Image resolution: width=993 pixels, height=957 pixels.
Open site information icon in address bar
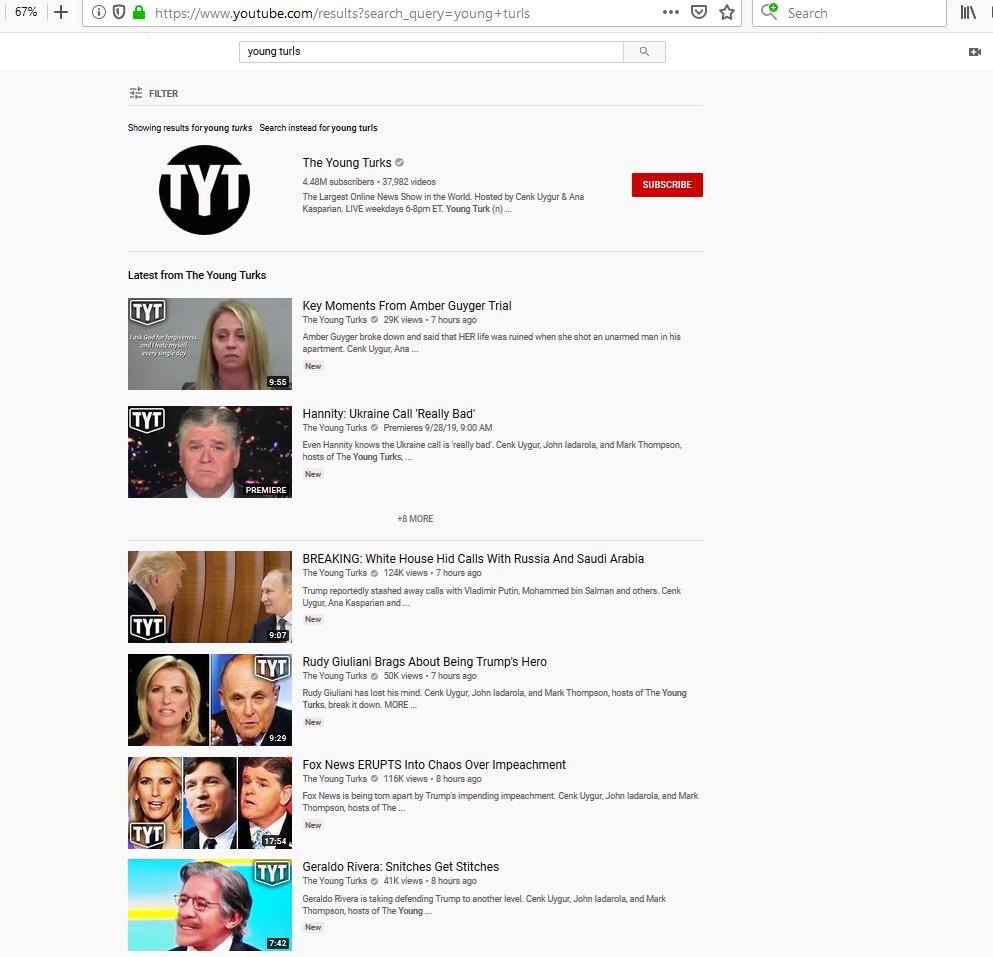coord(98,13)
